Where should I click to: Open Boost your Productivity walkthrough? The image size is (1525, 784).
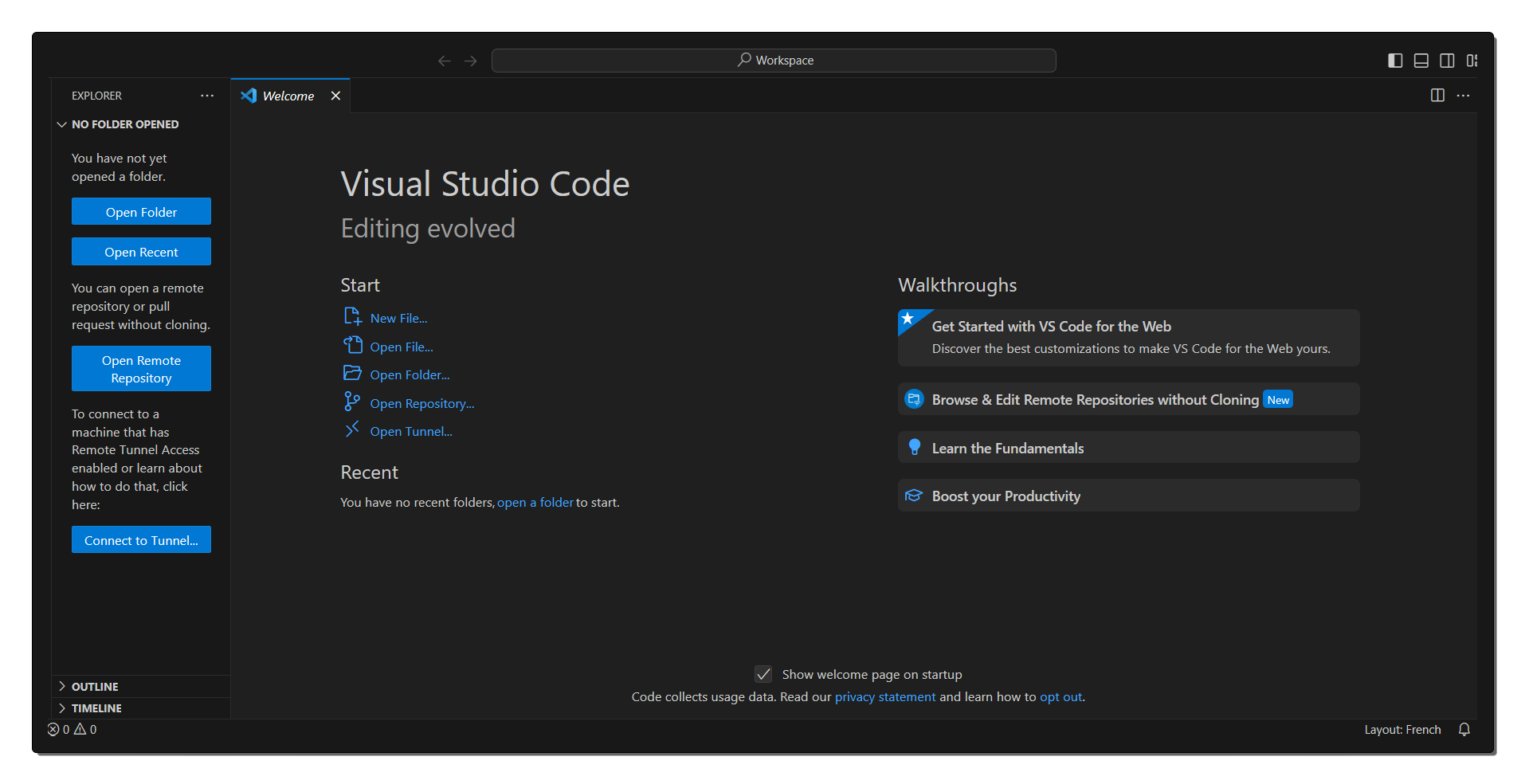(x=1128, y=496)
